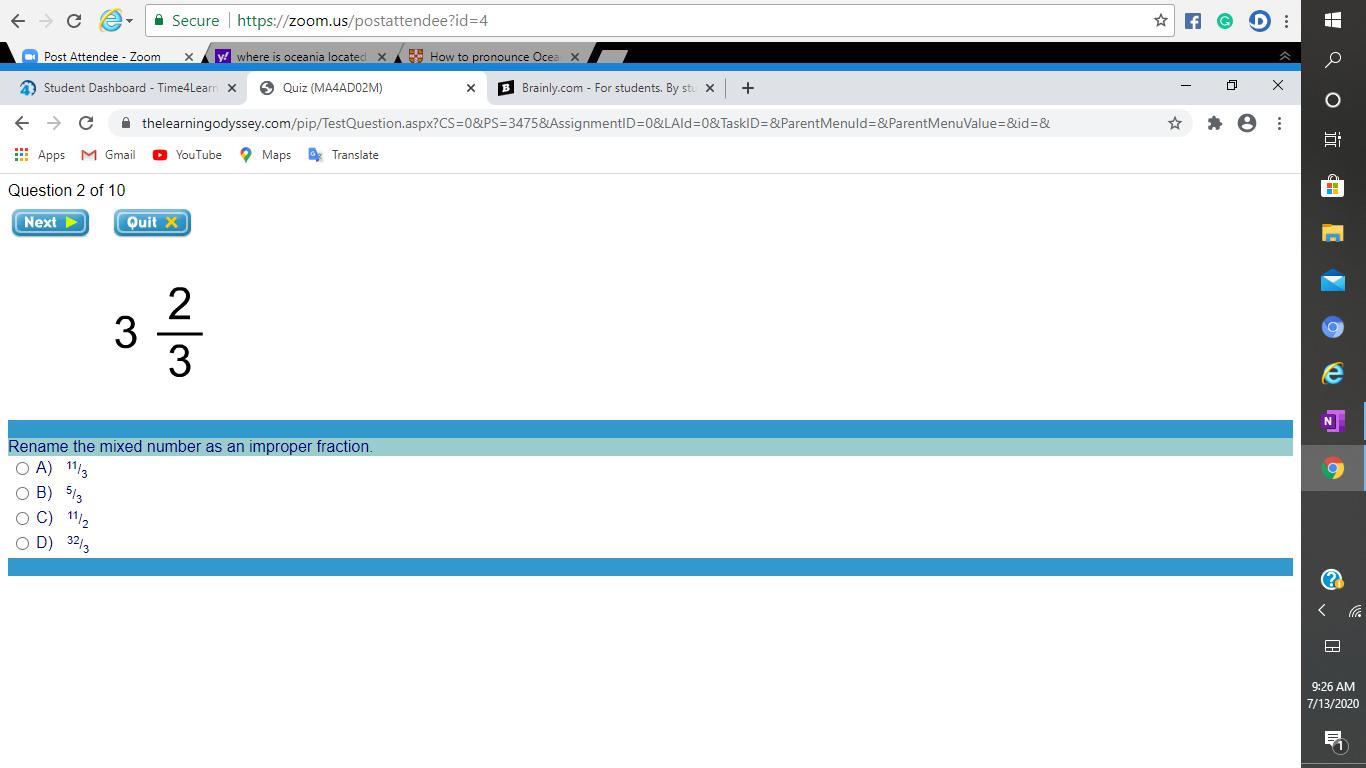The image size is (1366, 768).
Task: Click the learningodyssey address bar
Action: tap(600, 123)
